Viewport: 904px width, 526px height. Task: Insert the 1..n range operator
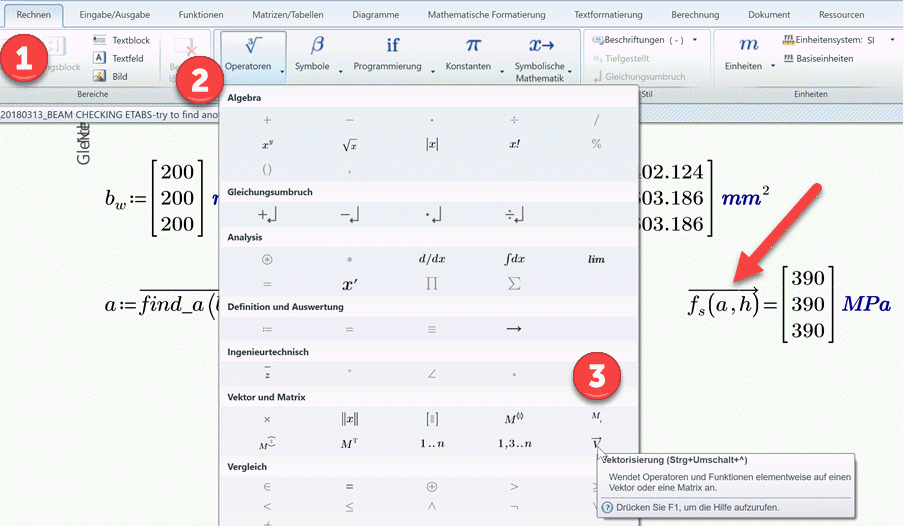coord(431,443)
